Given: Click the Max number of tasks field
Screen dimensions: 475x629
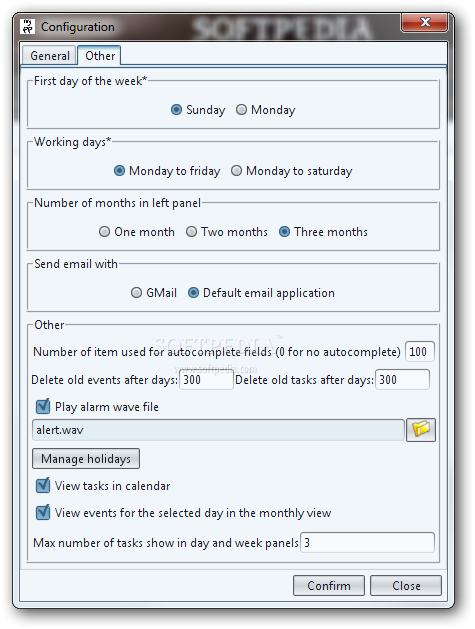Looking at the screenshot, I should point(367,542).
